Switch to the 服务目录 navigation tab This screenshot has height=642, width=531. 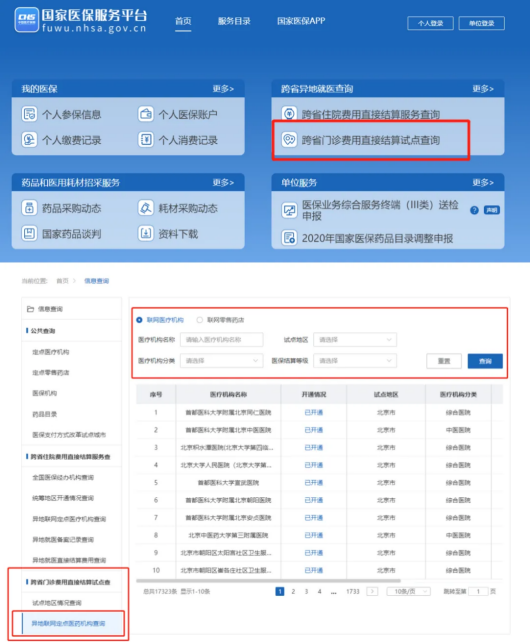click(234, 21)
